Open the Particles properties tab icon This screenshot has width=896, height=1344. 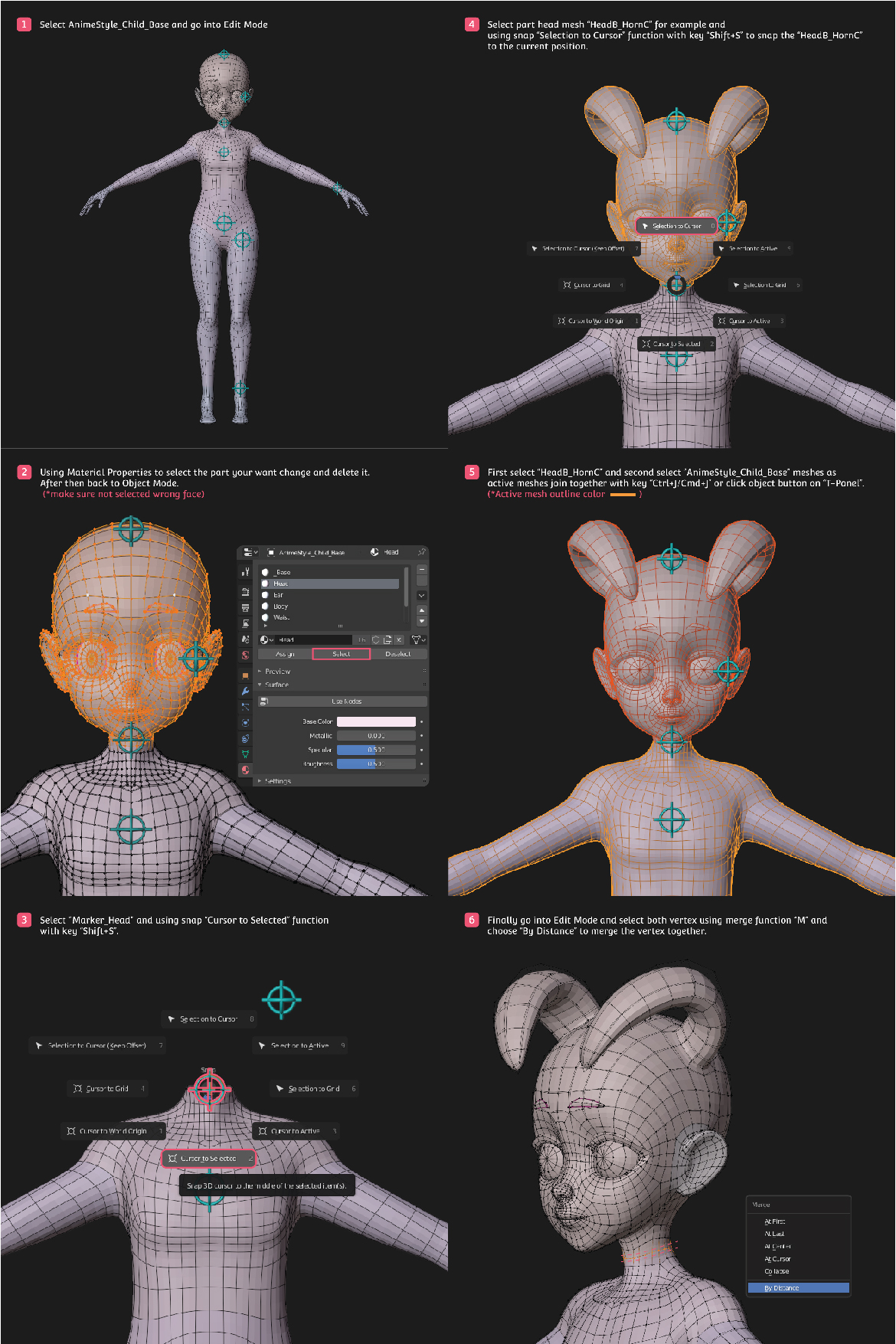[x=245, y=707]
